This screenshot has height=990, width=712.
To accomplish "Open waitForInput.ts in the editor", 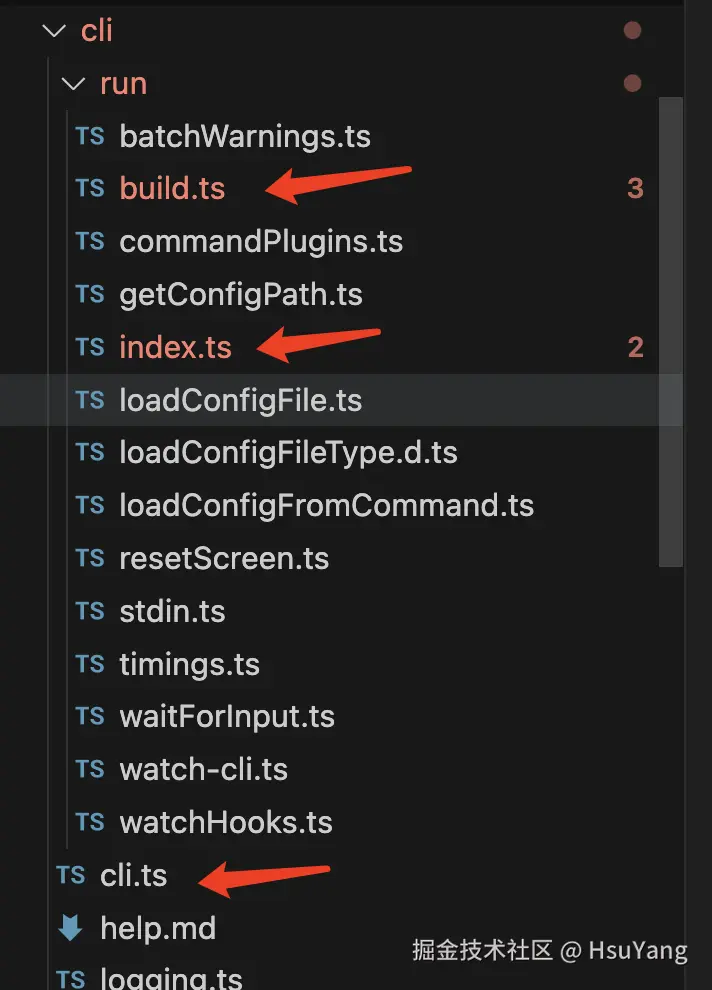I will click(x=227, y=717).
